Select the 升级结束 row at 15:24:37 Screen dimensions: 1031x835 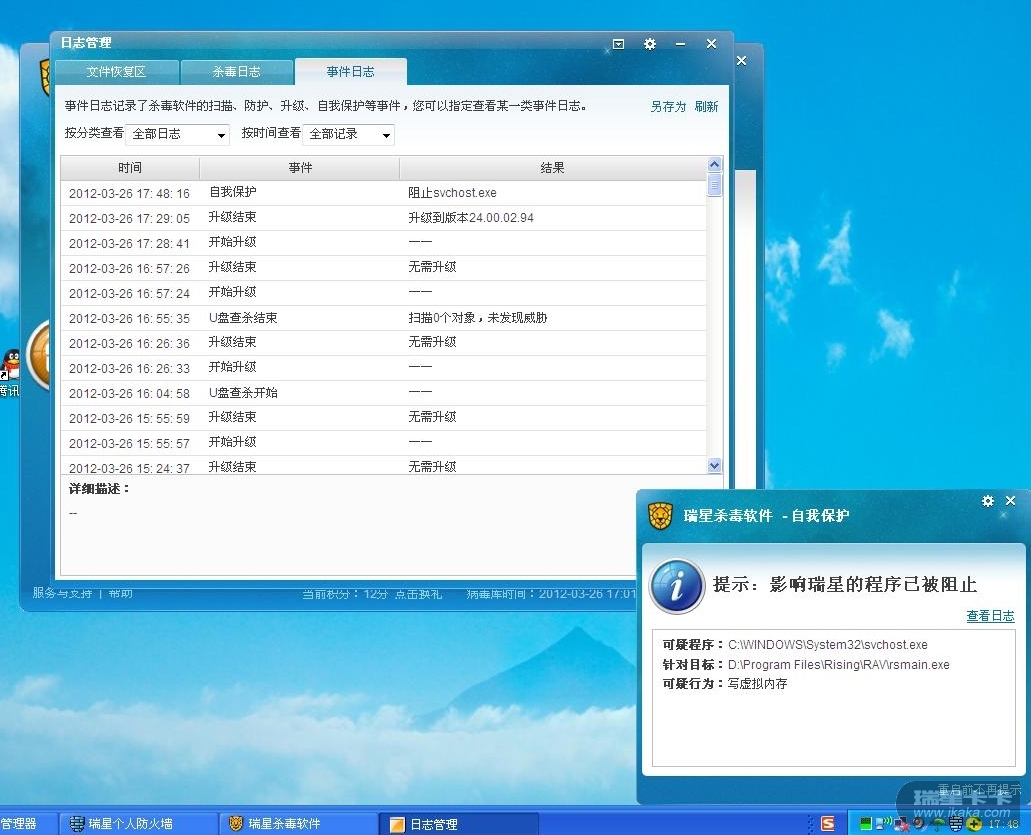[x=383, y=465]
